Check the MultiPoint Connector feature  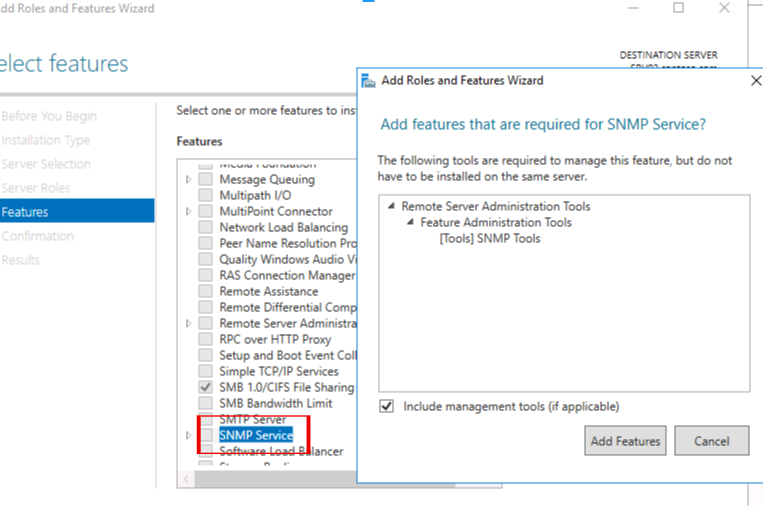click(205, 211)
